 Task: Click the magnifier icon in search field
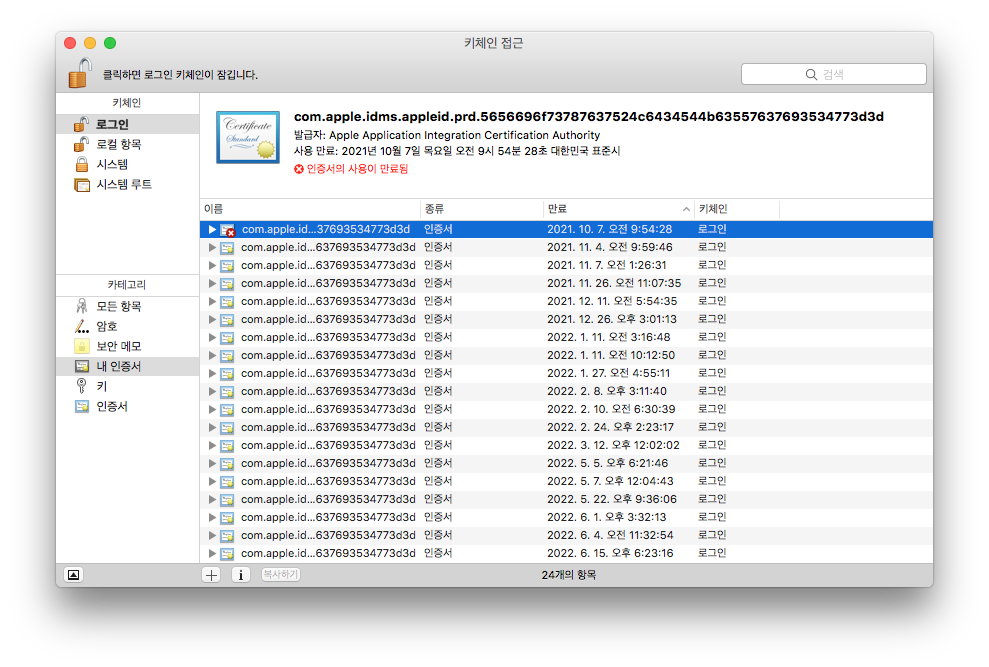811,74
